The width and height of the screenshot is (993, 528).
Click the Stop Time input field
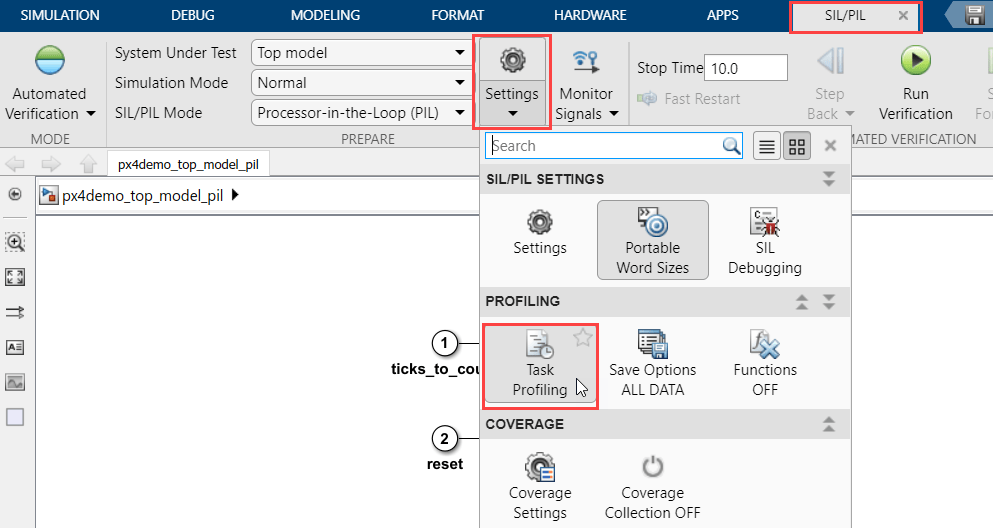pos(746,68)
